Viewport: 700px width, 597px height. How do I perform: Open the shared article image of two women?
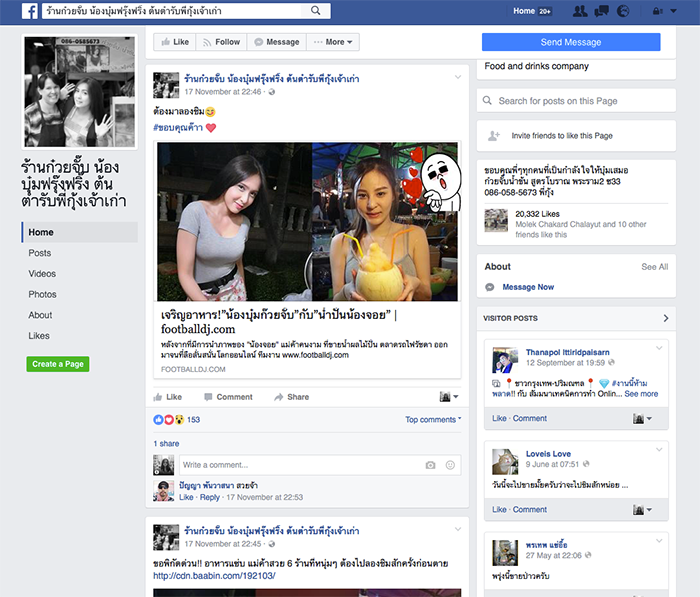[x=307, y=221]
